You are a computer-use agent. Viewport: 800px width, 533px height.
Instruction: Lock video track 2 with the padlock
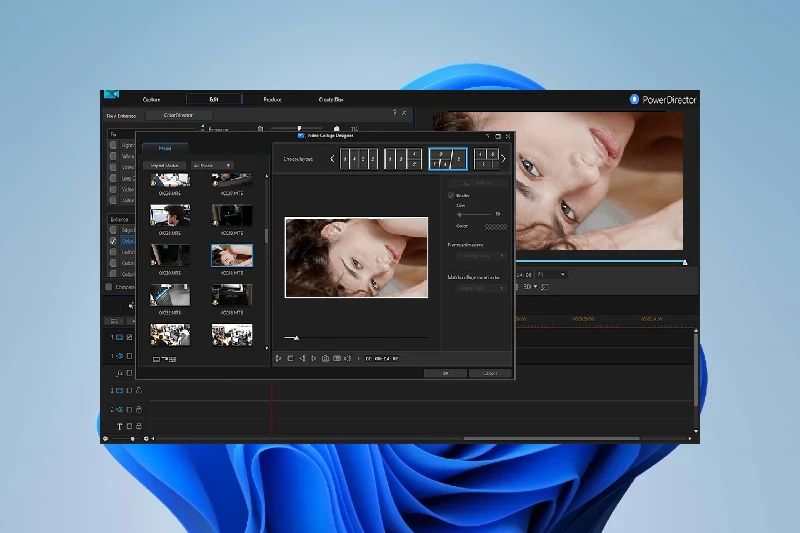139,391
